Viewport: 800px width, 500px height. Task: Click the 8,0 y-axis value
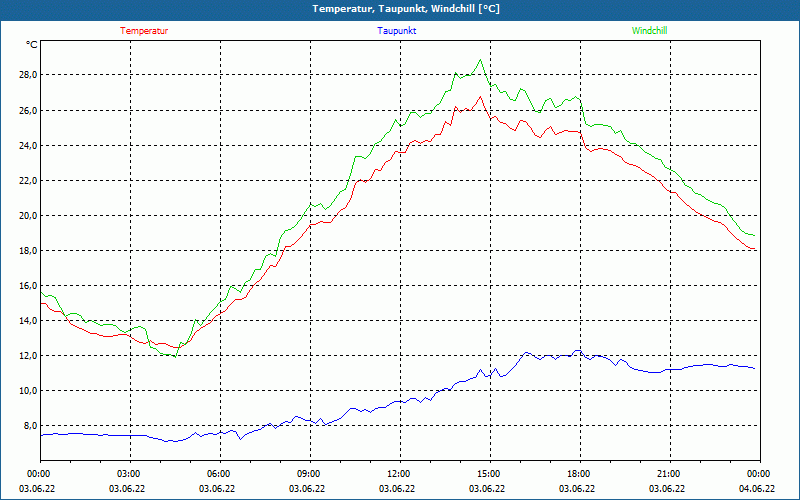[30, 426]
